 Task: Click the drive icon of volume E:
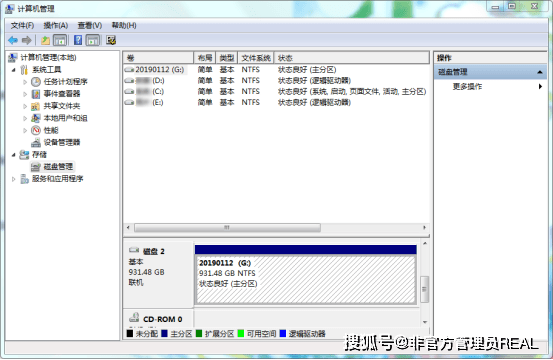pos(129,103)
